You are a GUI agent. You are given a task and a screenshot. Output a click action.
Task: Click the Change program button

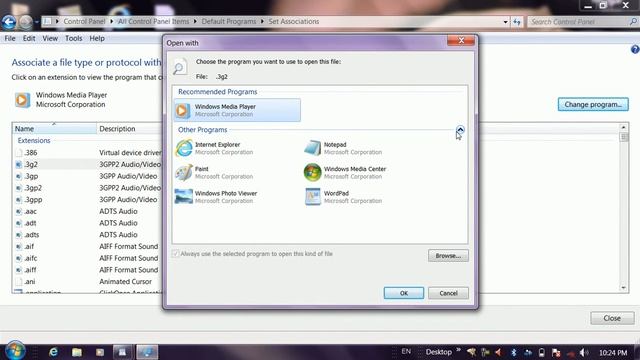593,104
